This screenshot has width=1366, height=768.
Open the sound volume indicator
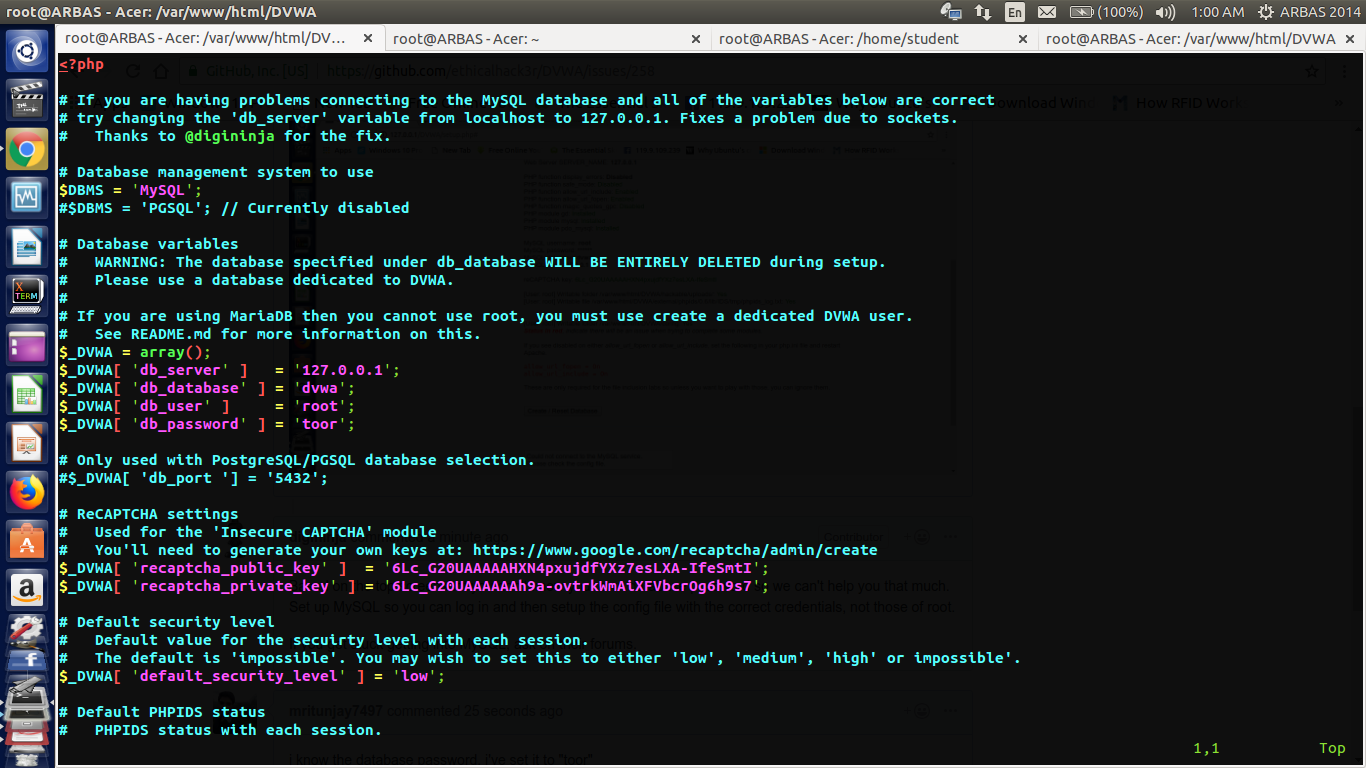point(1165,12)
